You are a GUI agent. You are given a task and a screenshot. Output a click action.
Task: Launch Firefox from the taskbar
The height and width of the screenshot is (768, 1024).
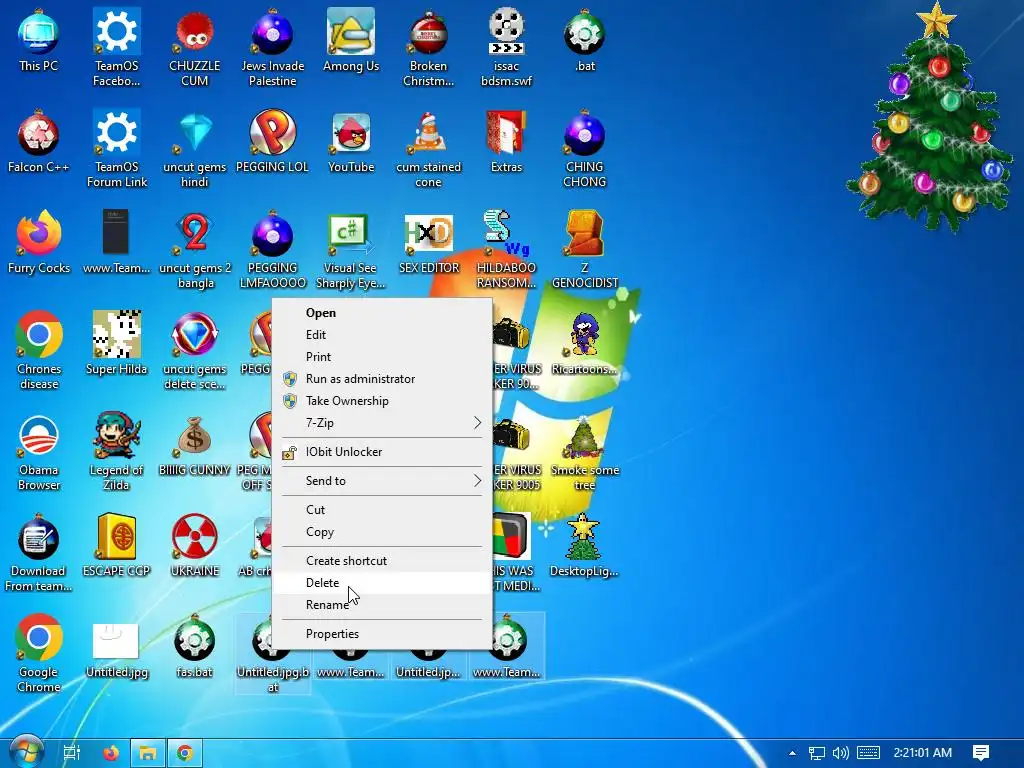[111, 753]
